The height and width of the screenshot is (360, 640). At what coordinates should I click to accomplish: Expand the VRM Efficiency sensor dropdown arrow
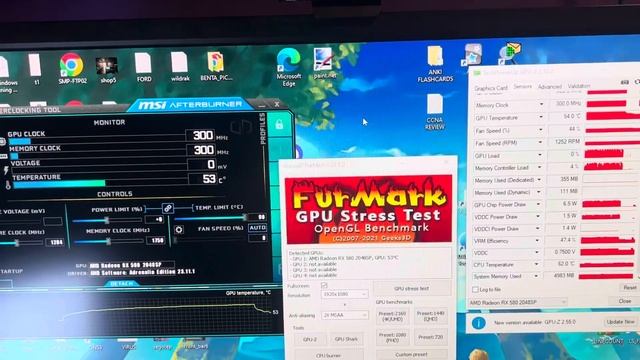pos(537,240)
